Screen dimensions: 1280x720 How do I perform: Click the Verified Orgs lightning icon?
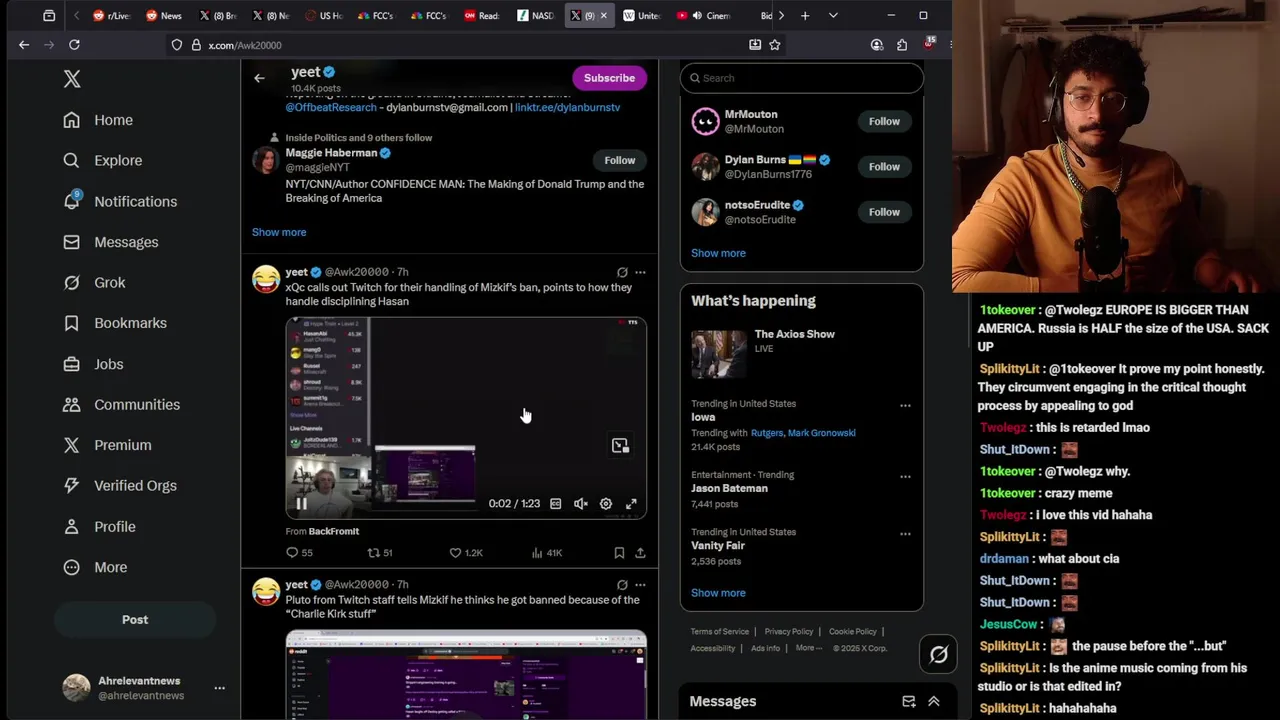pos(71,486)
